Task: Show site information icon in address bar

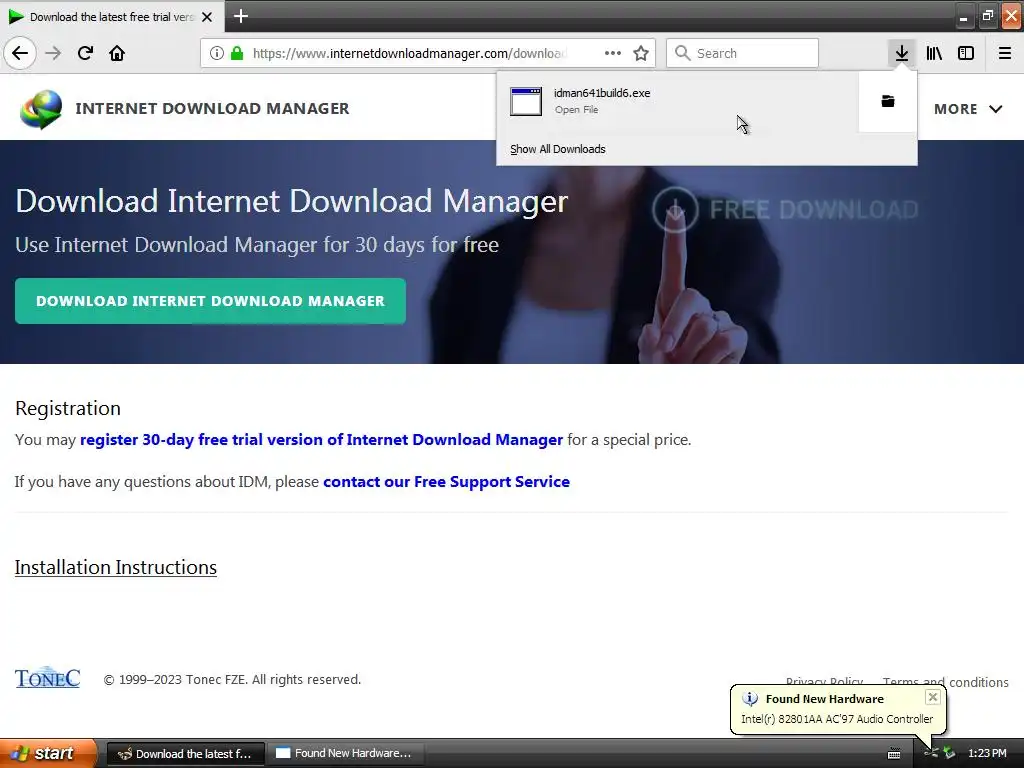Action: tap(217, 53)
